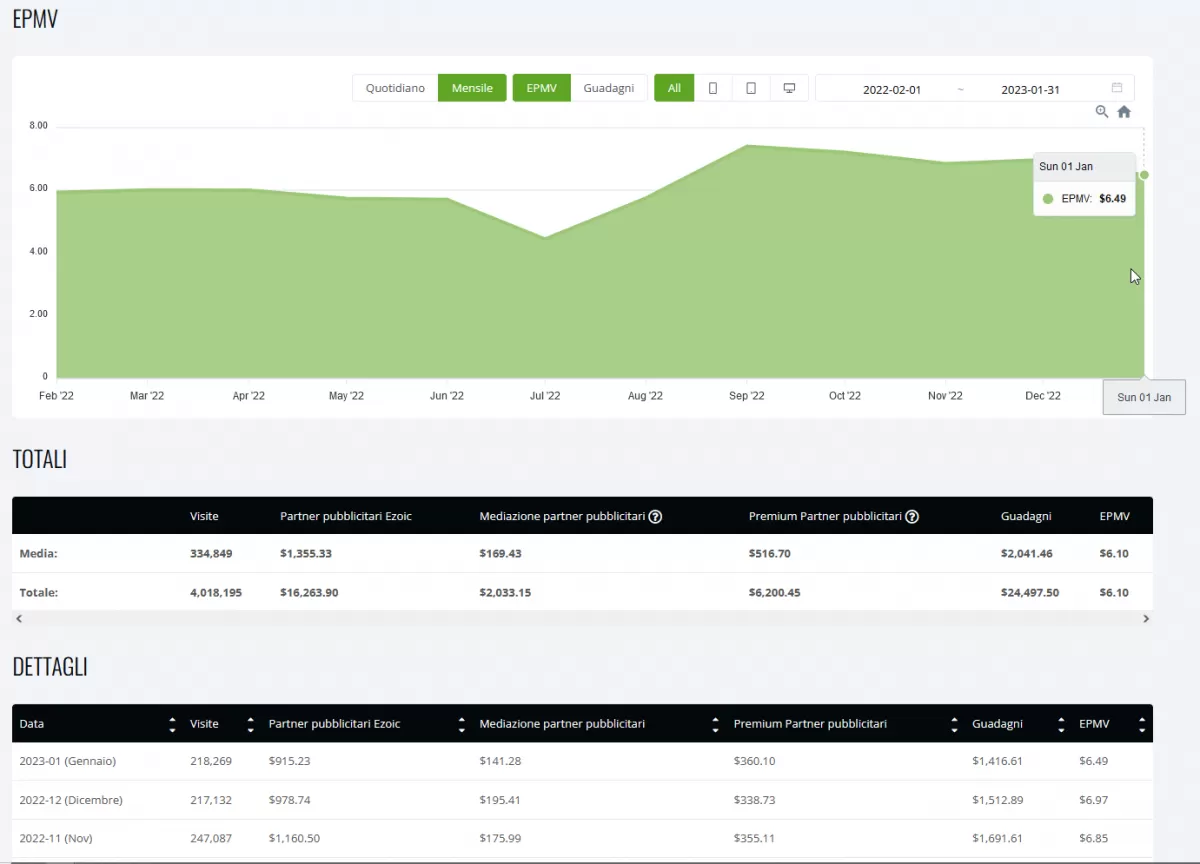
Task: Click Gennaio earnings value $1,416.61
Action: pyautogui.click(x=997, y=762)
